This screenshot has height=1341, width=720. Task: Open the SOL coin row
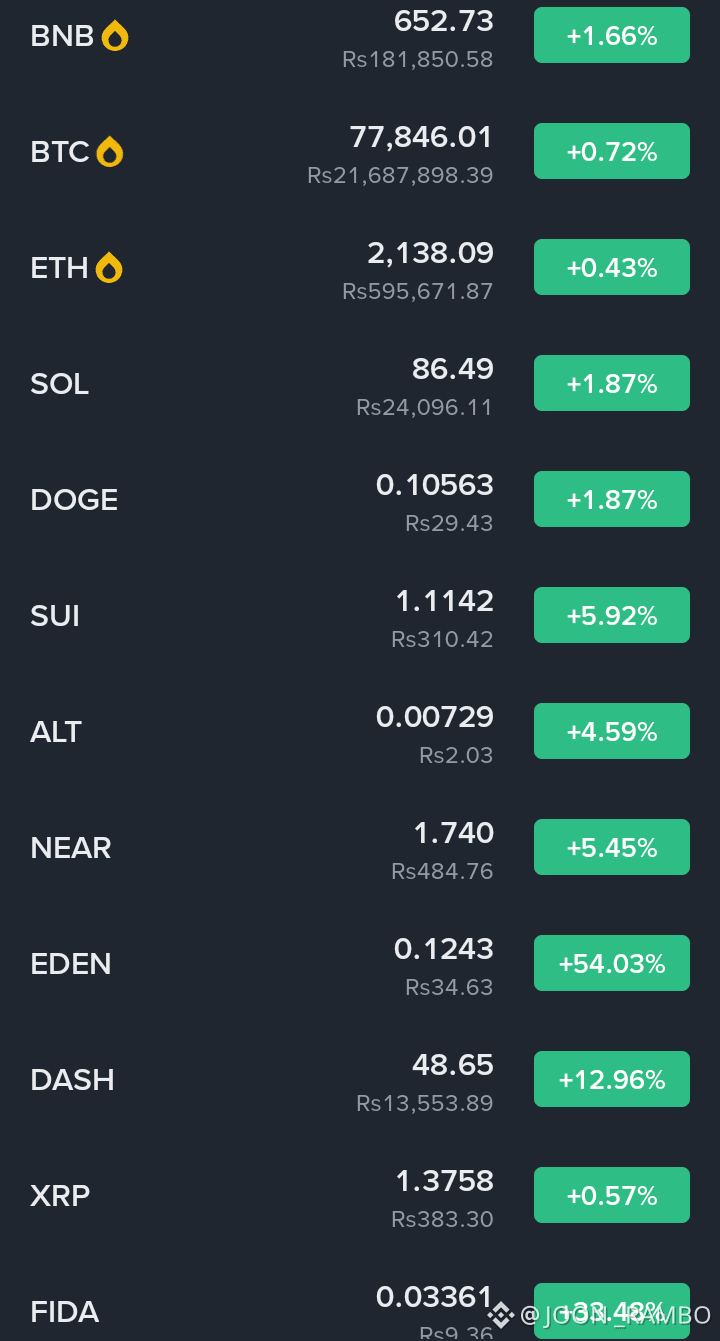coord(360,384)
